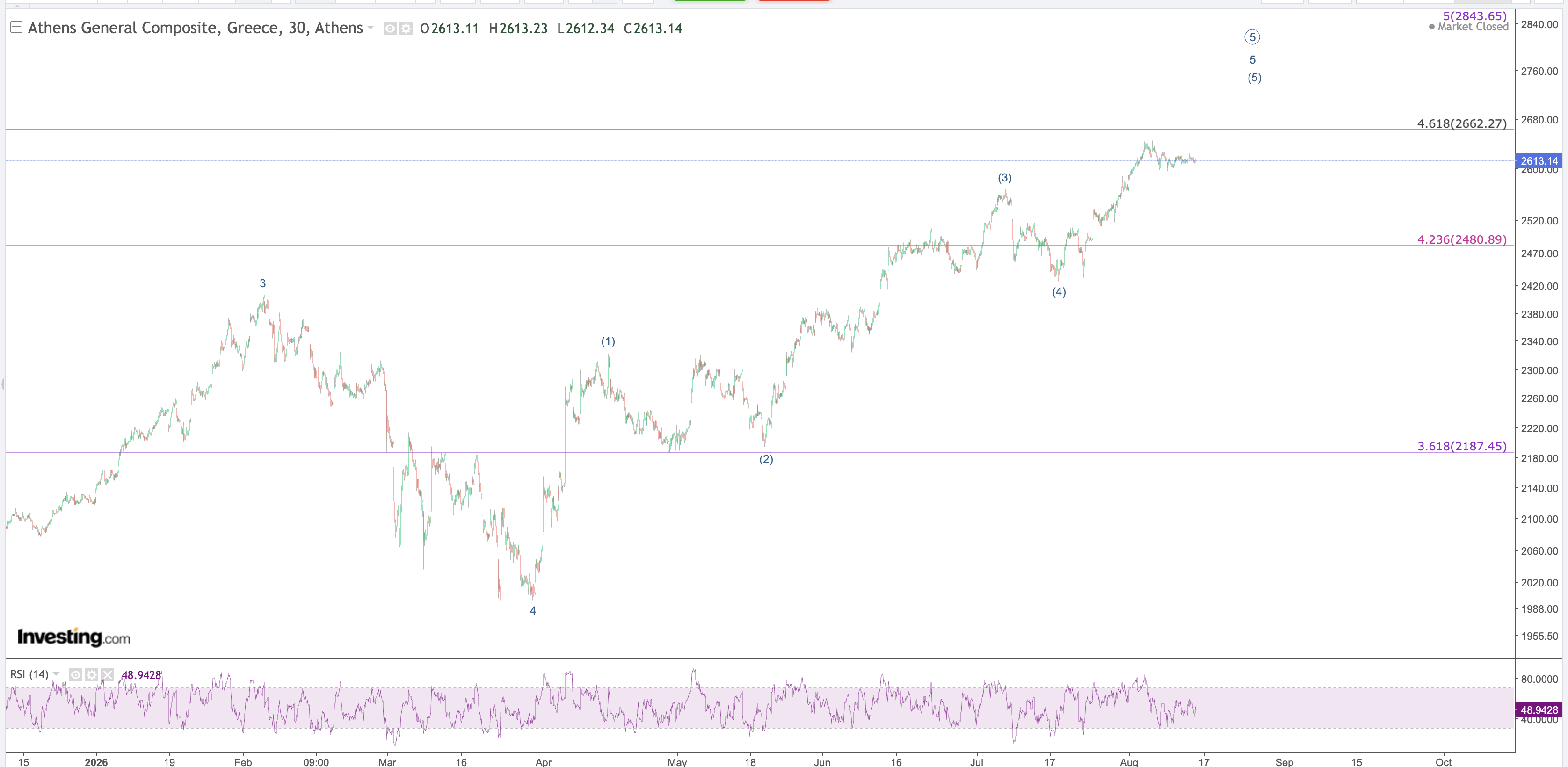This screenshot has width=1568, height=767.
Task: Select the 4.236(2480.89) Fibonacci level label
Action: coord(1461,239)
